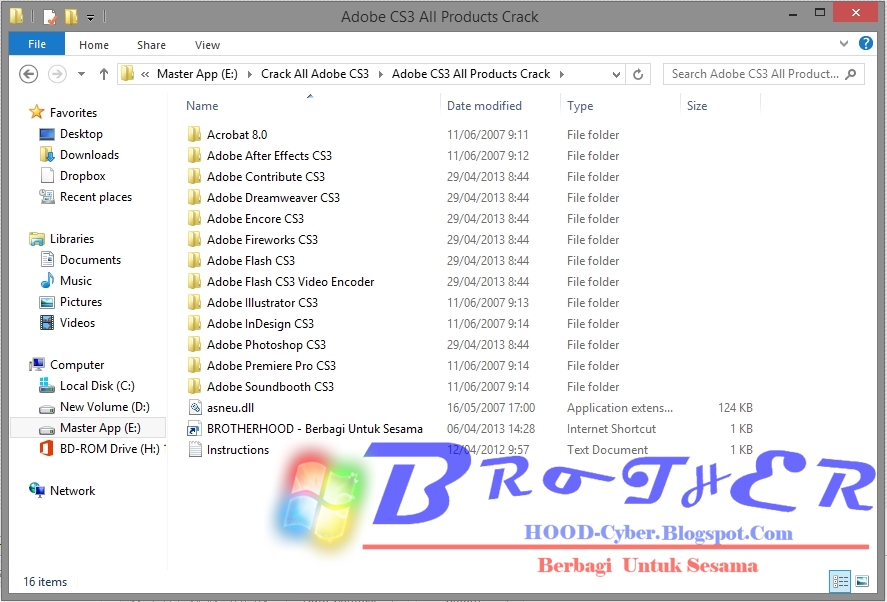The width and height of the screenshot is (887, 602).
Task: Go up one folder level
Action: click(x=104, y=74)
